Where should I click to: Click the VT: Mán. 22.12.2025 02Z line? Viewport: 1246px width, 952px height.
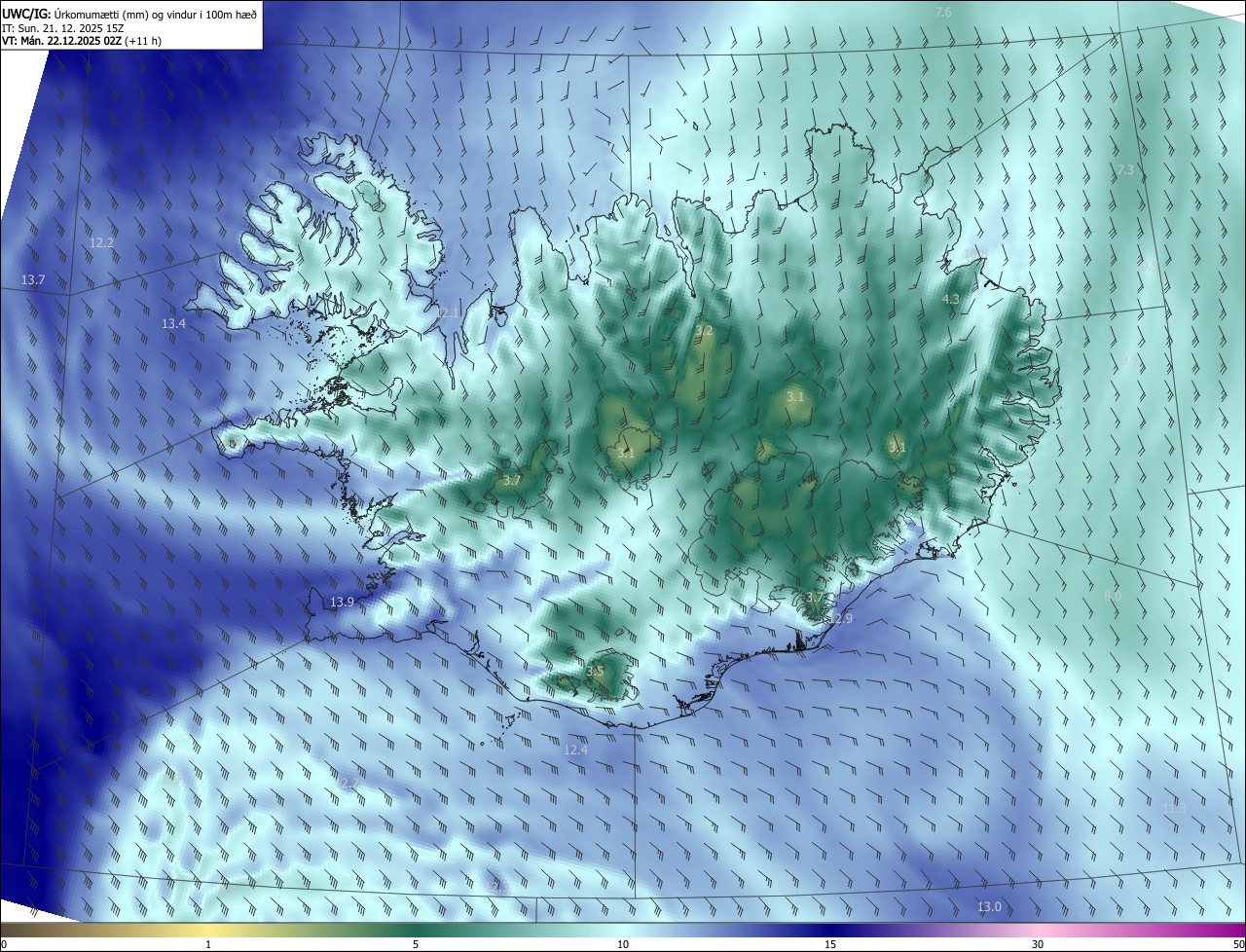pyautogui.click(x=82, y=40)
